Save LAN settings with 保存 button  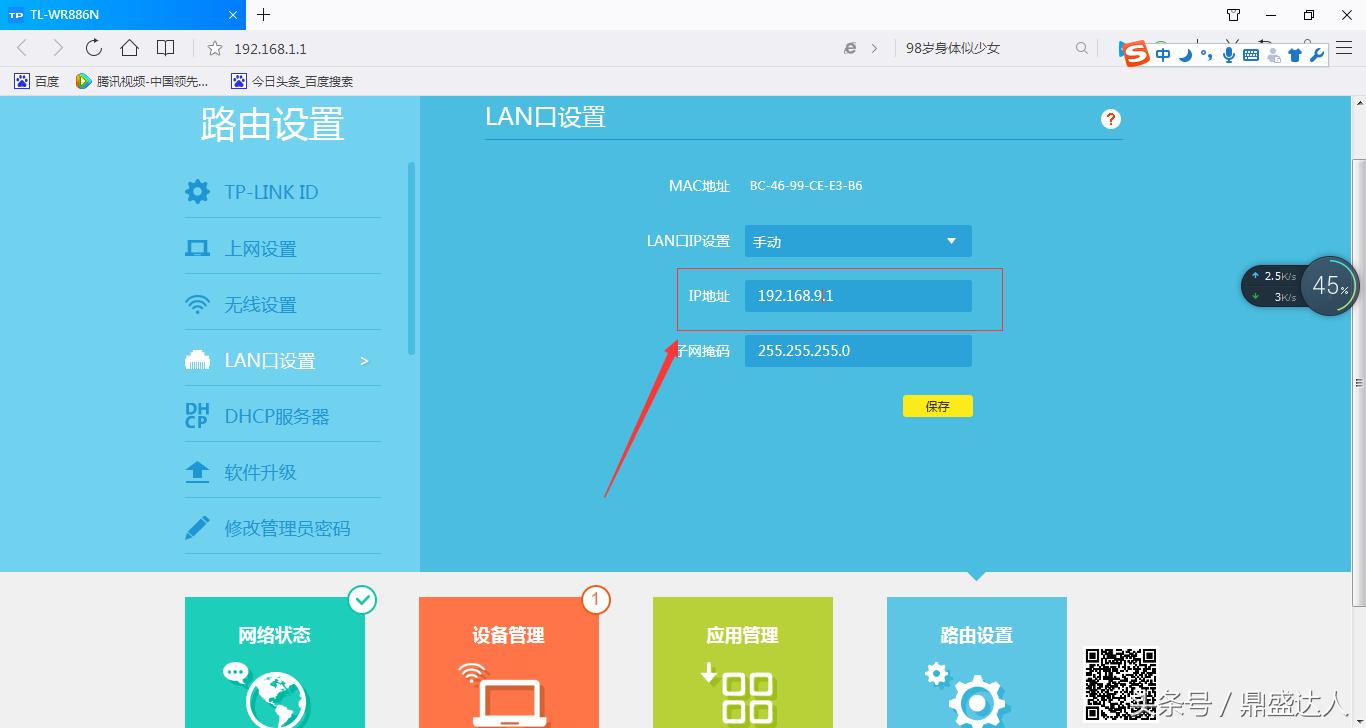click(x=937, y=406)
